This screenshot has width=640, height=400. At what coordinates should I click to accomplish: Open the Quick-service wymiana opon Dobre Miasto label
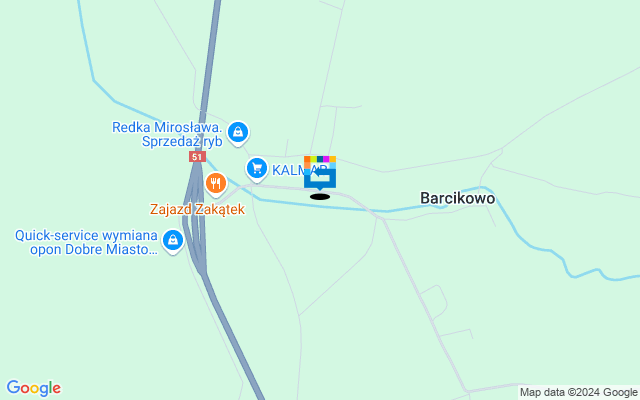pyautogui.click(x=87, y=242)
